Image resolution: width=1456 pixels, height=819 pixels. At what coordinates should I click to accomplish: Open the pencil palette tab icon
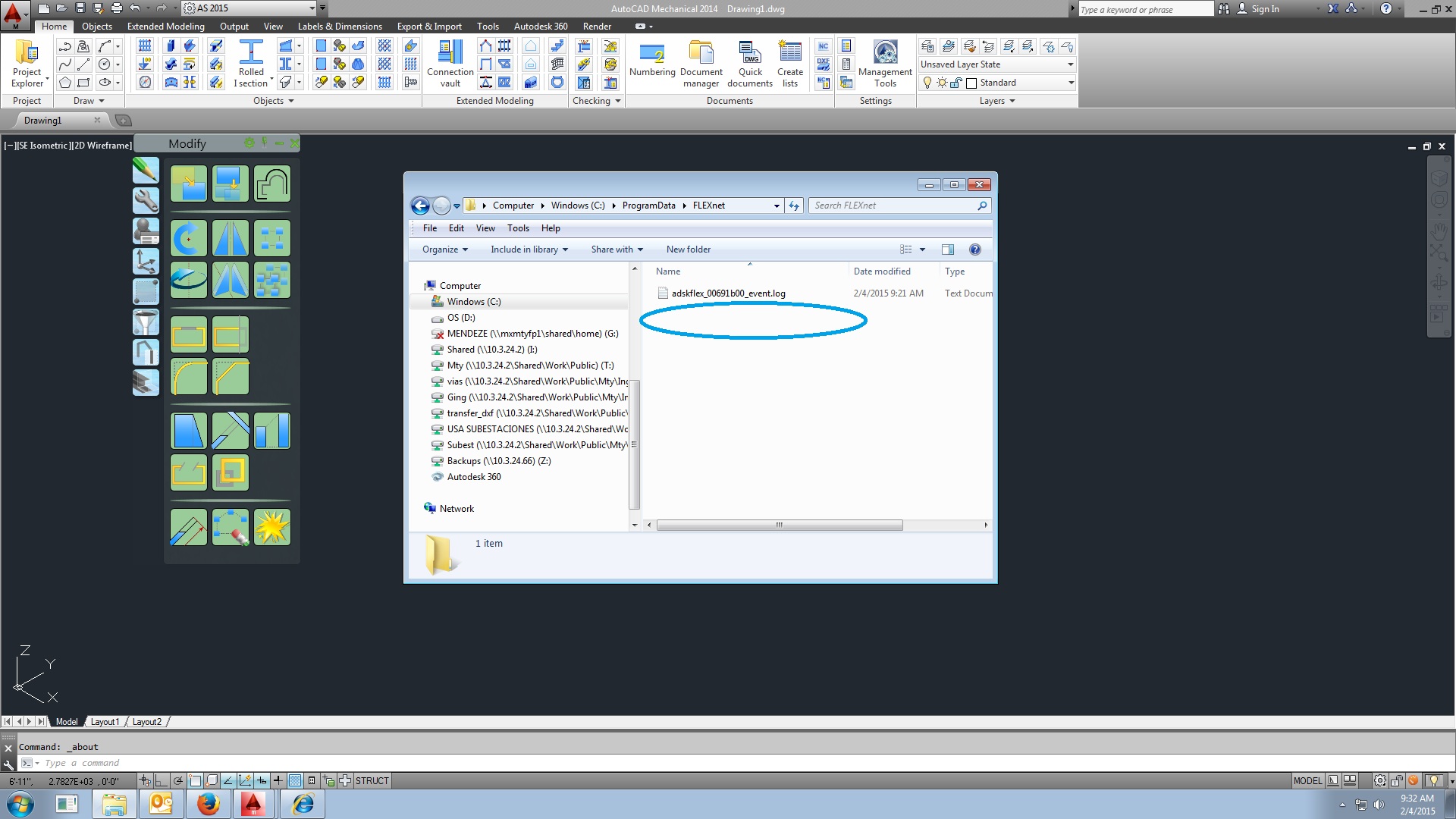(x=146, y=170)
